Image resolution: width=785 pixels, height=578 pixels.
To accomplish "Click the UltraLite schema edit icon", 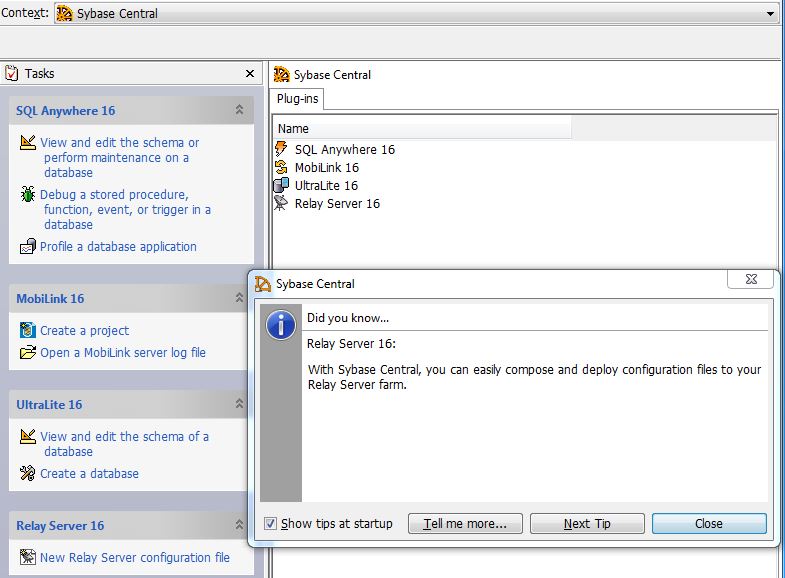I will 28,436.
